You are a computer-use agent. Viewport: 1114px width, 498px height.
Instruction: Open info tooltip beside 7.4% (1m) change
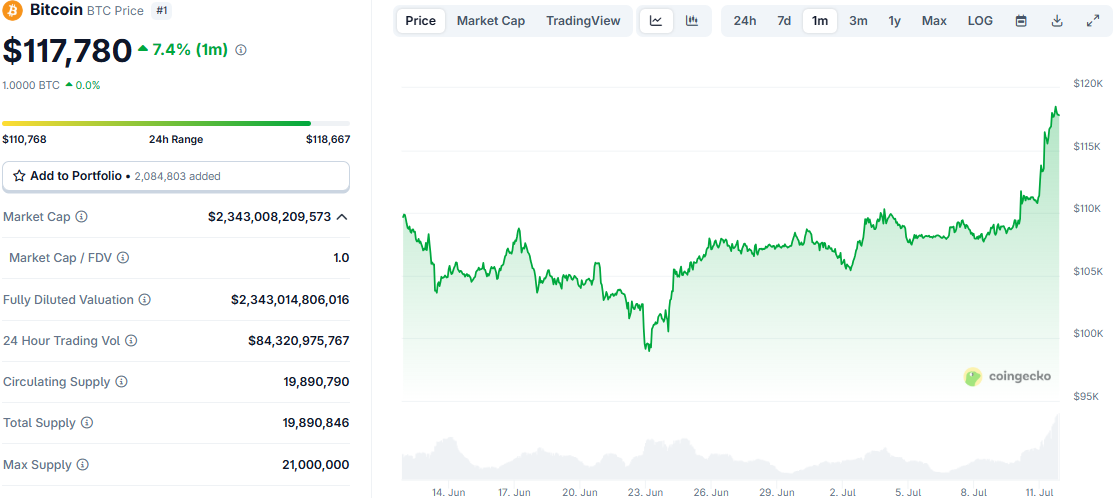(x=241, y=50)
